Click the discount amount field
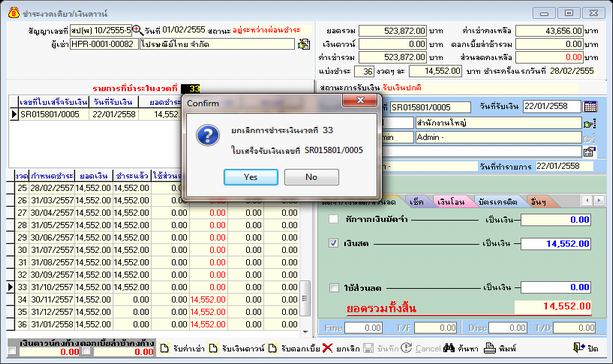Screen dimensions: 613x364 [x=556, y=287]
